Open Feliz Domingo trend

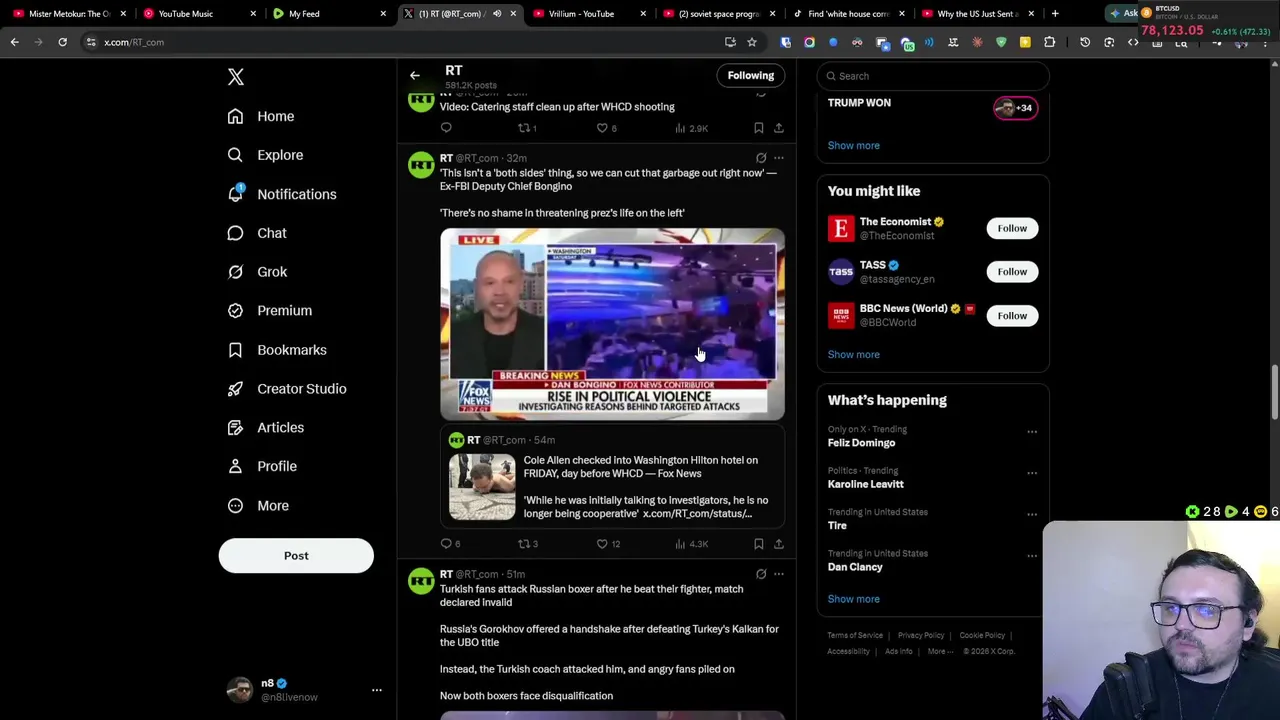tap(861, 443)
